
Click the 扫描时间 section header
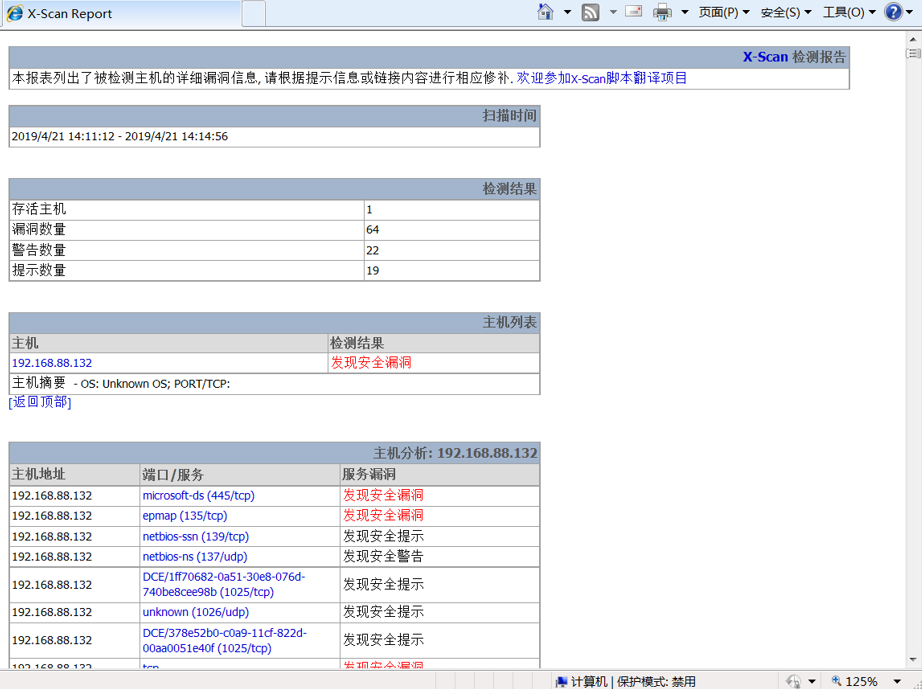point(510,116)
